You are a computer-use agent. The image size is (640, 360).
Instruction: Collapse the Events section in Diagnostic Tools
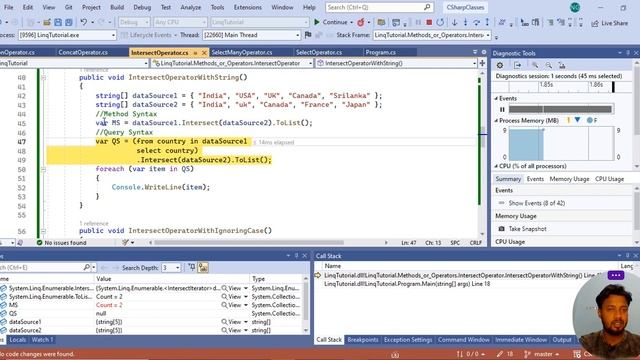pos(496,98)
